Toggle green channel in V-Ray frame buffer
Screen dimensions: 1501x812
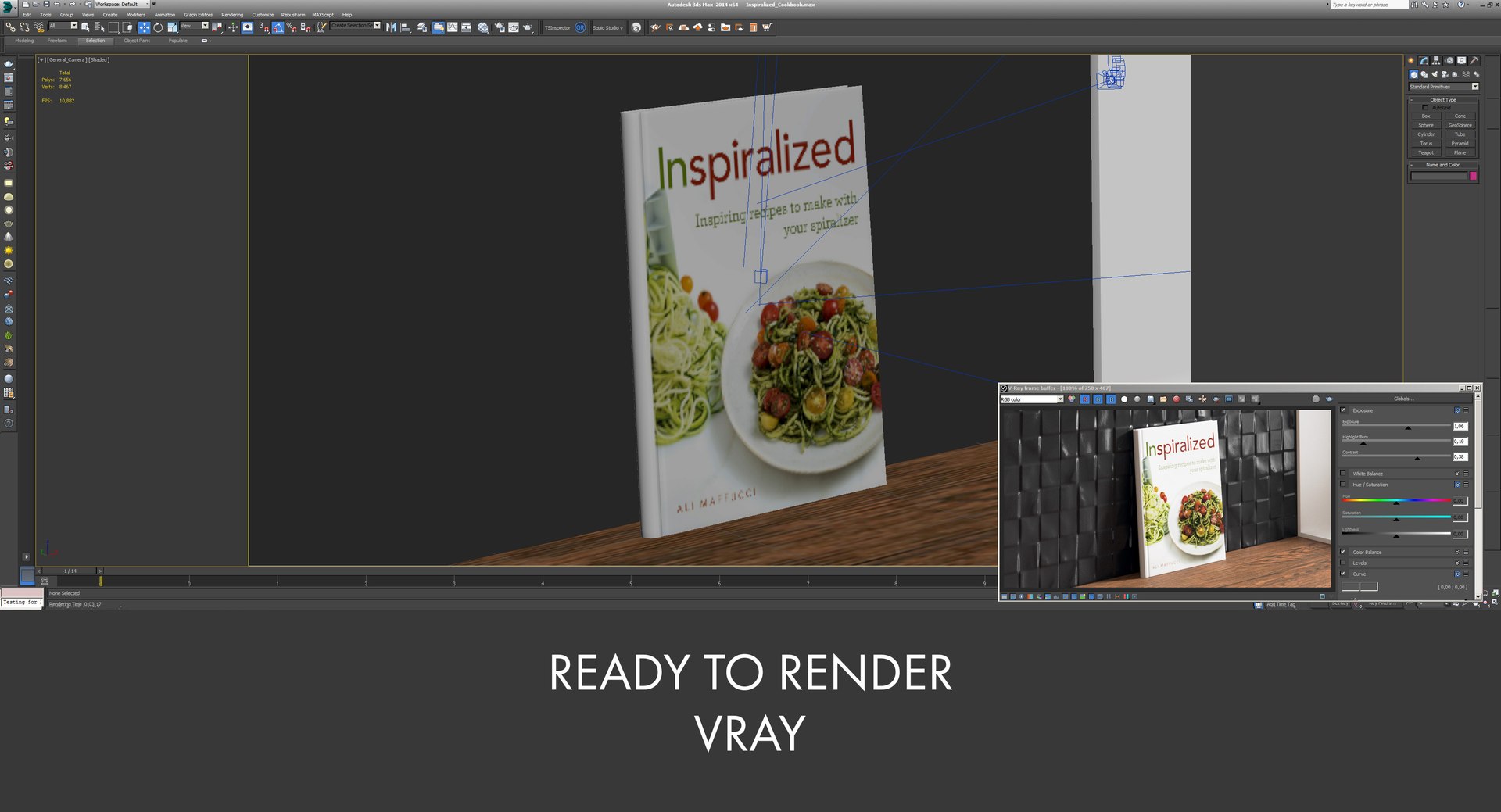(x=1098, y=399)
